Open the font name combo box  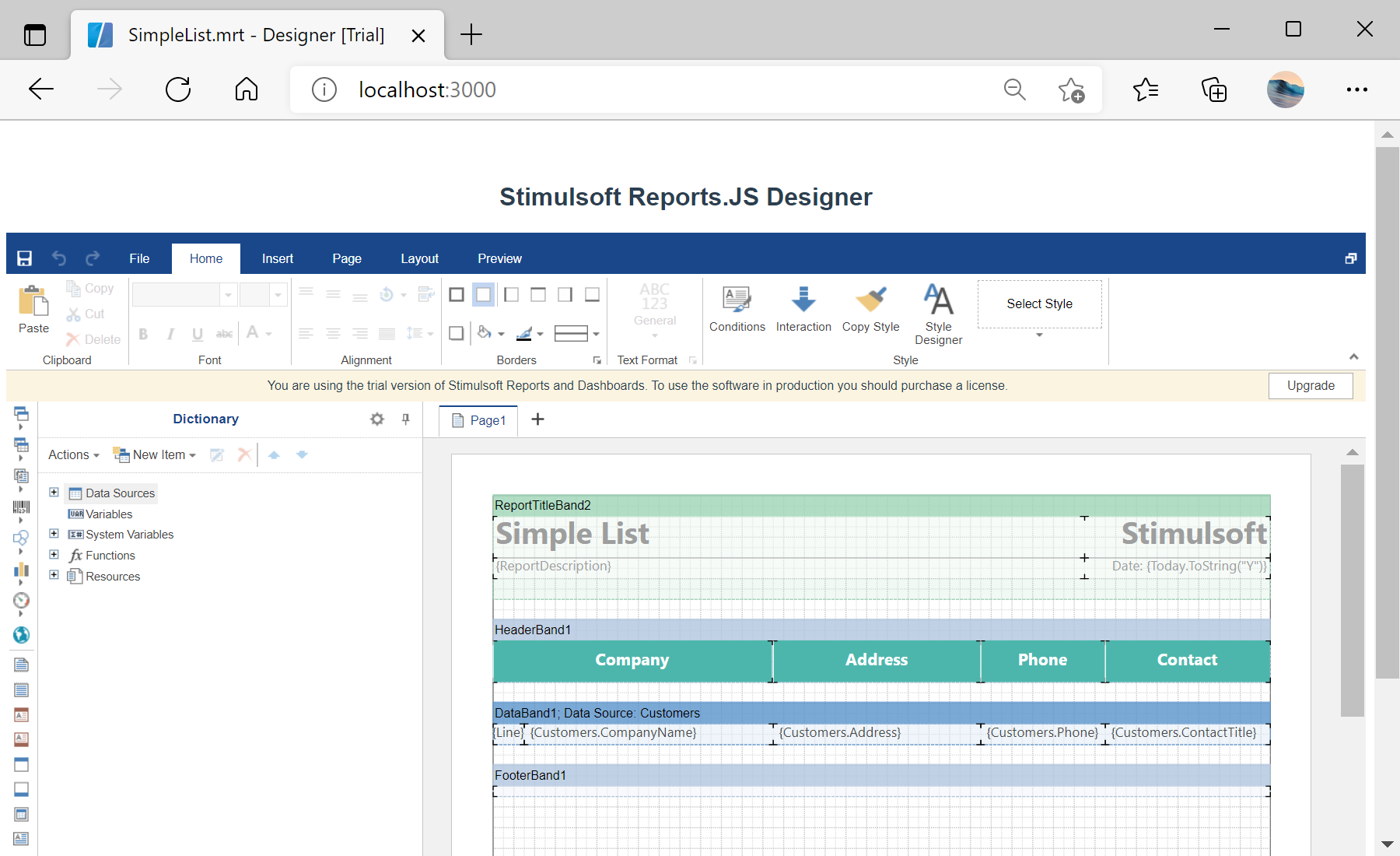[x=184, y=294]
